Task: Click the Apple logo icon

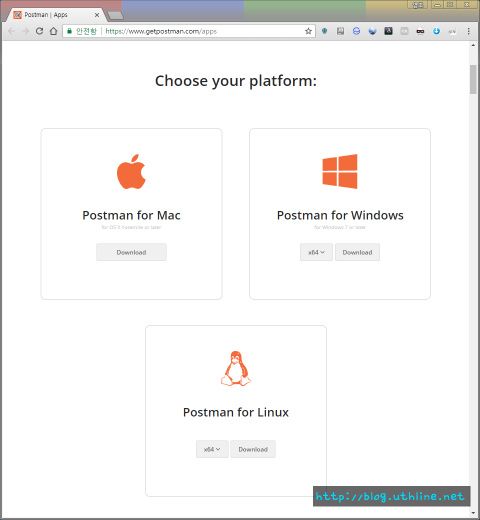Action: click(x=131, y=171)
